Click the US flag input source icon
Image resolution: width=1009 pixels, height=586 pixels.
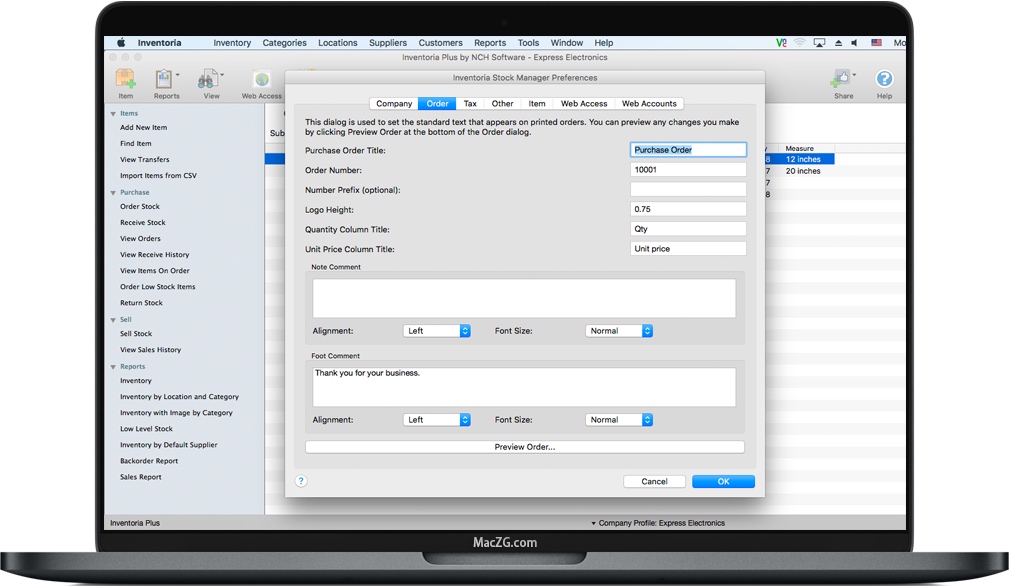[x=874, y=42]
